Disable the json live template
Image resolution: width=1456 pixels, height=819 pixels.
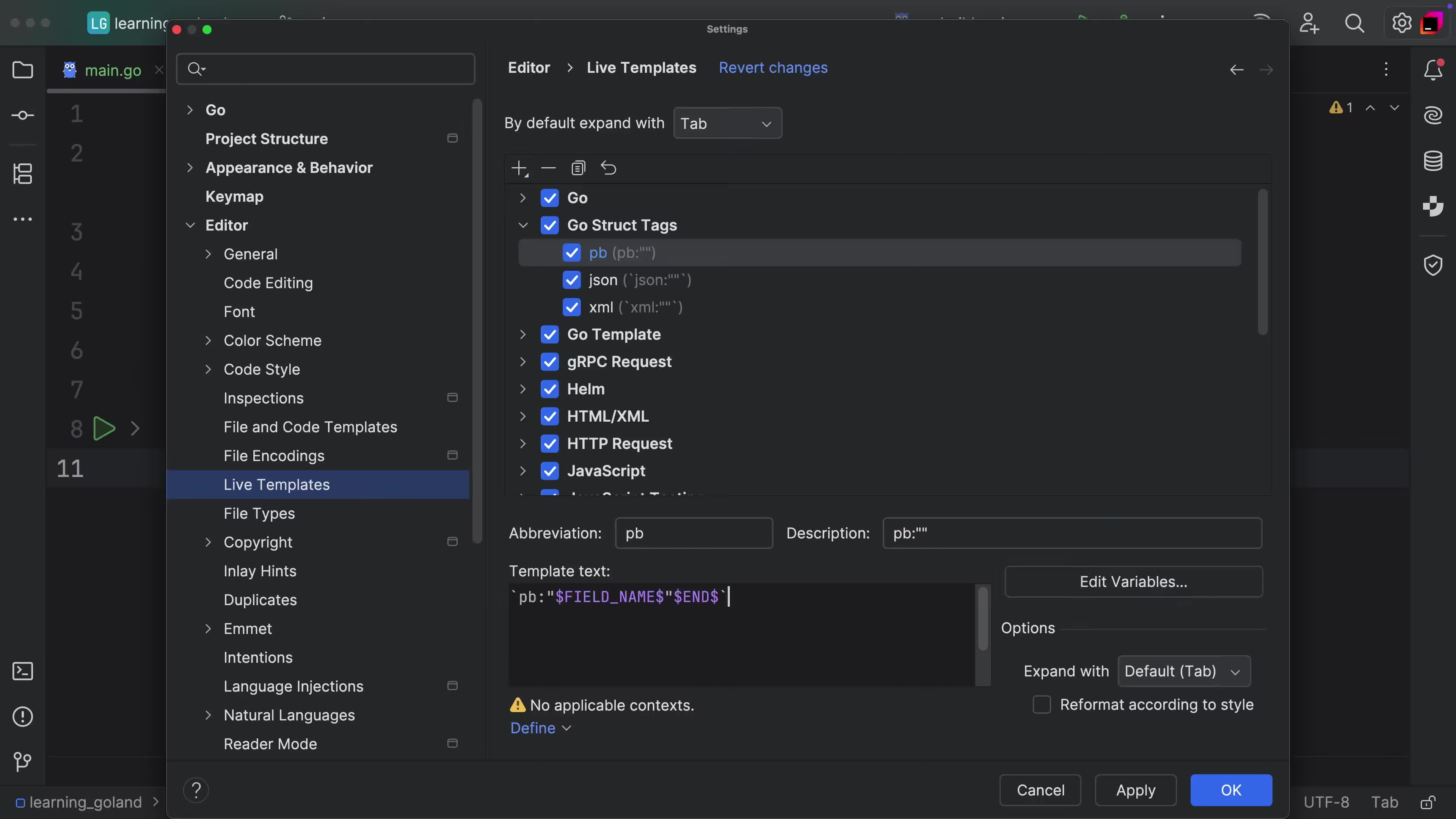571,280
